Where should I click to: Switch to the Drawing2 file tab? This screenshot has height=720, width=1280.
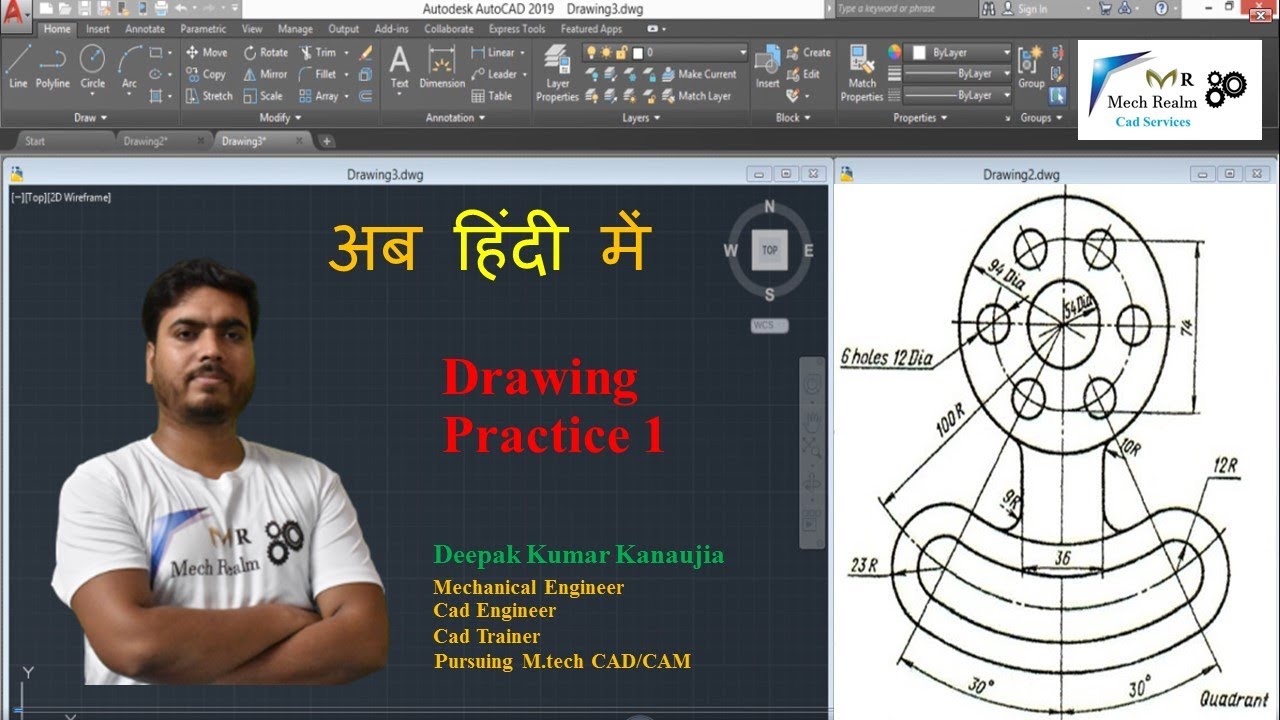(x=145, y=141)
